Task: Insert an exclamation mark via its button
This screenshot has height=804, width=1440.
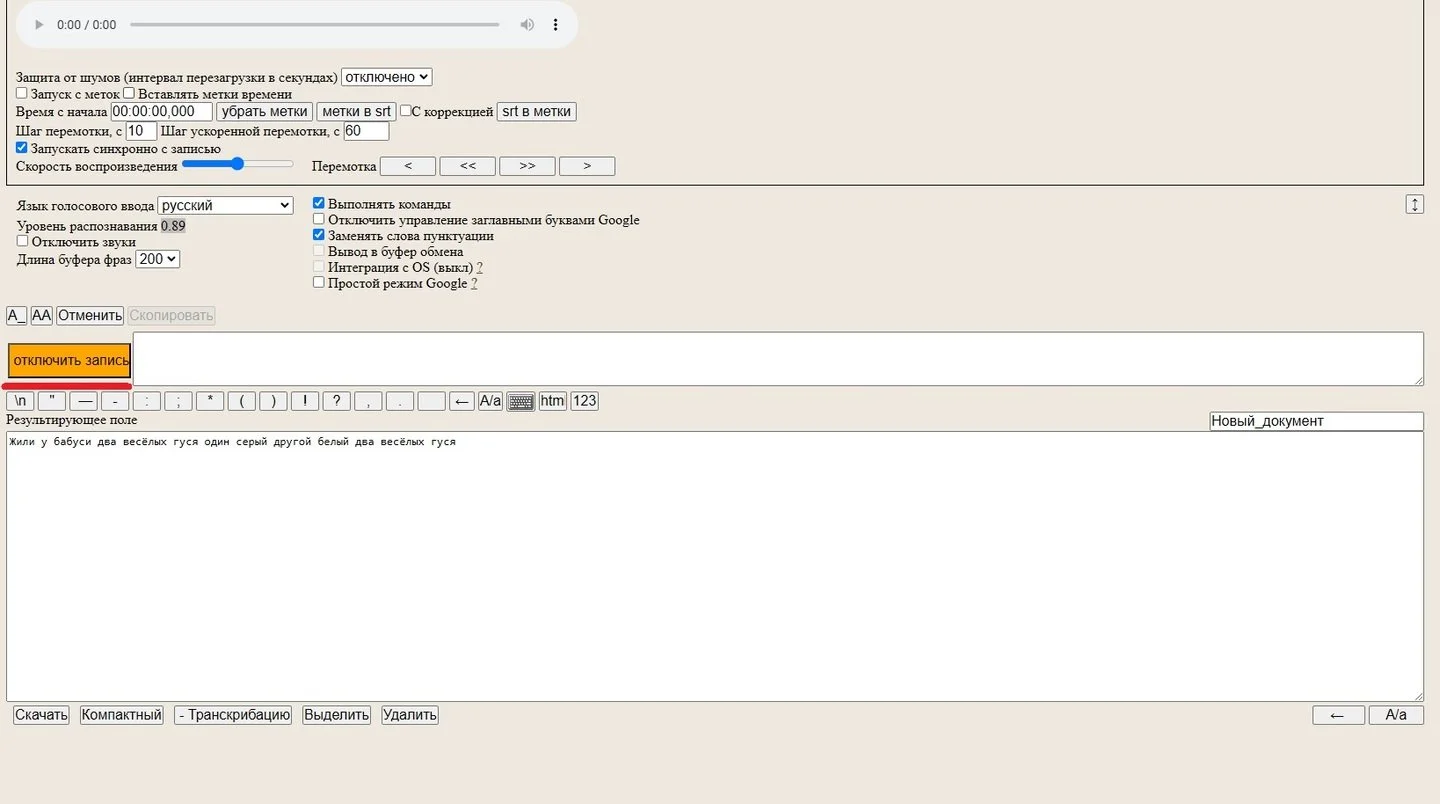Action: (x=305, y=401)
